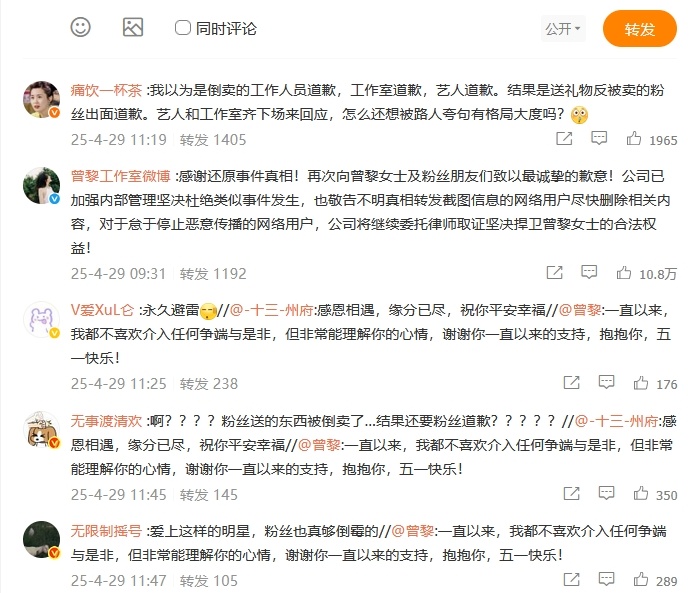The height and width of the screenshot is (593, 693).
Task: Click repost icon on 痛饮一杯茶 post
Action: pos(564,139)
